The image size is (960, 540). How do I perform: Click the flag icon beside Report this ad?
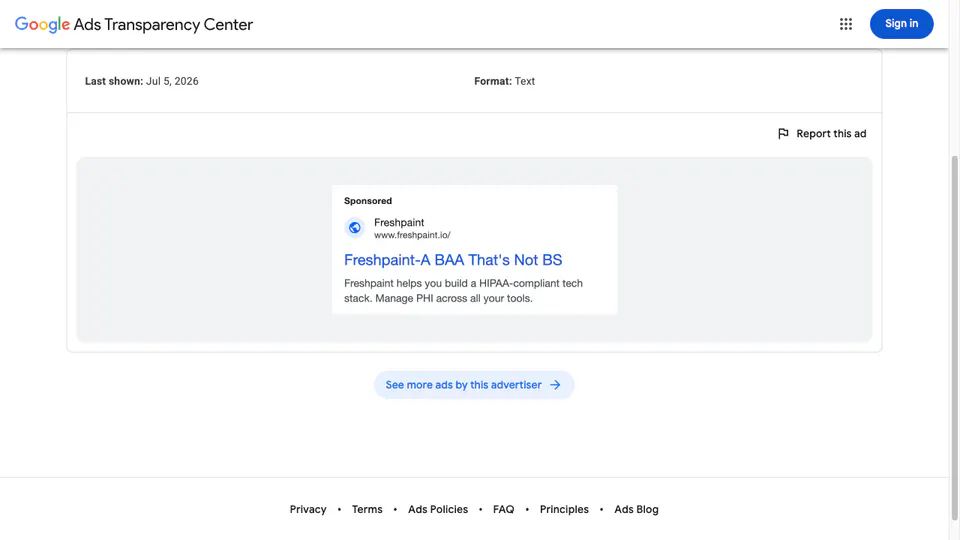coord(783,133)
